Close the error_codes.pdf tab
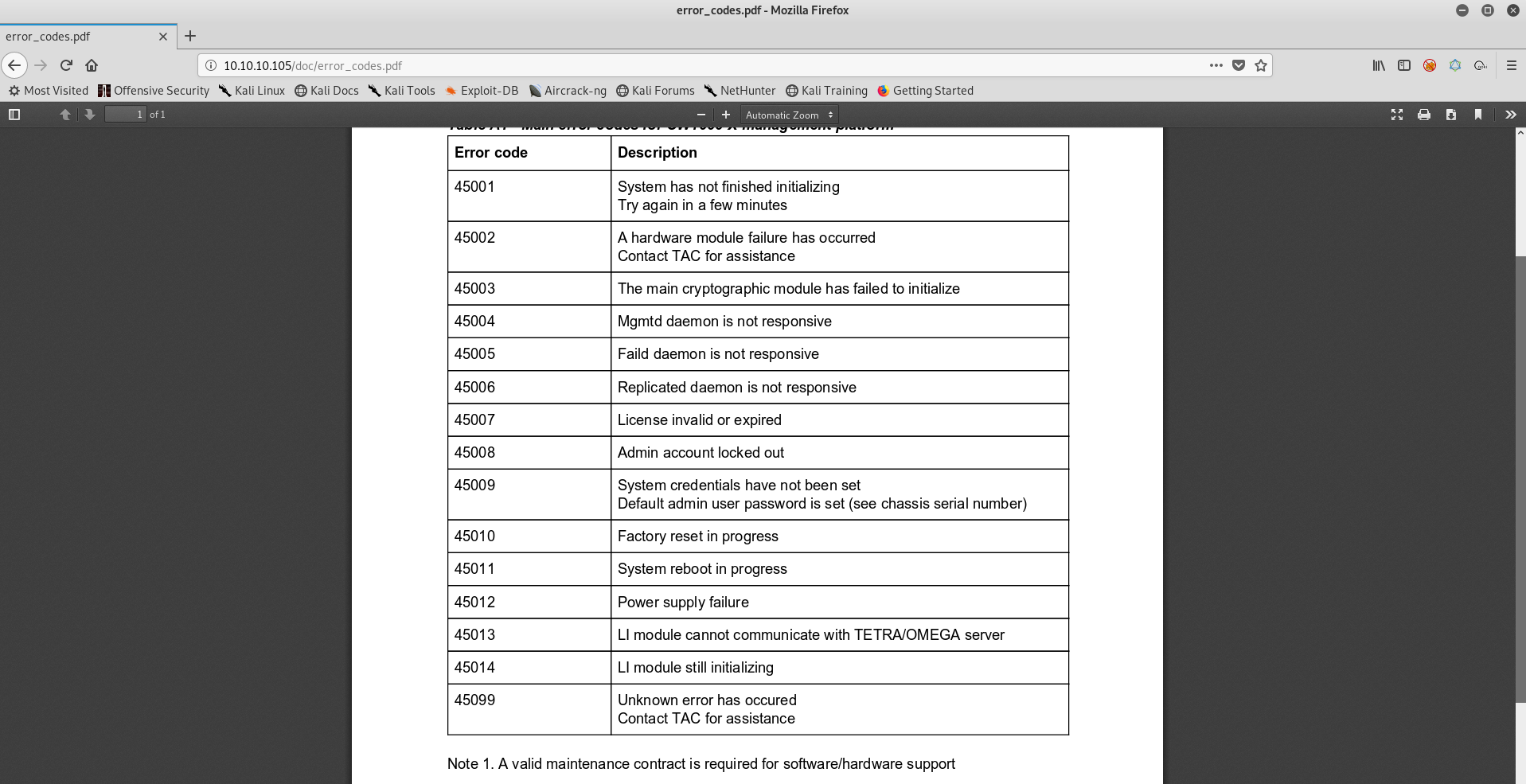The image size is (1526, 784). 163,37
